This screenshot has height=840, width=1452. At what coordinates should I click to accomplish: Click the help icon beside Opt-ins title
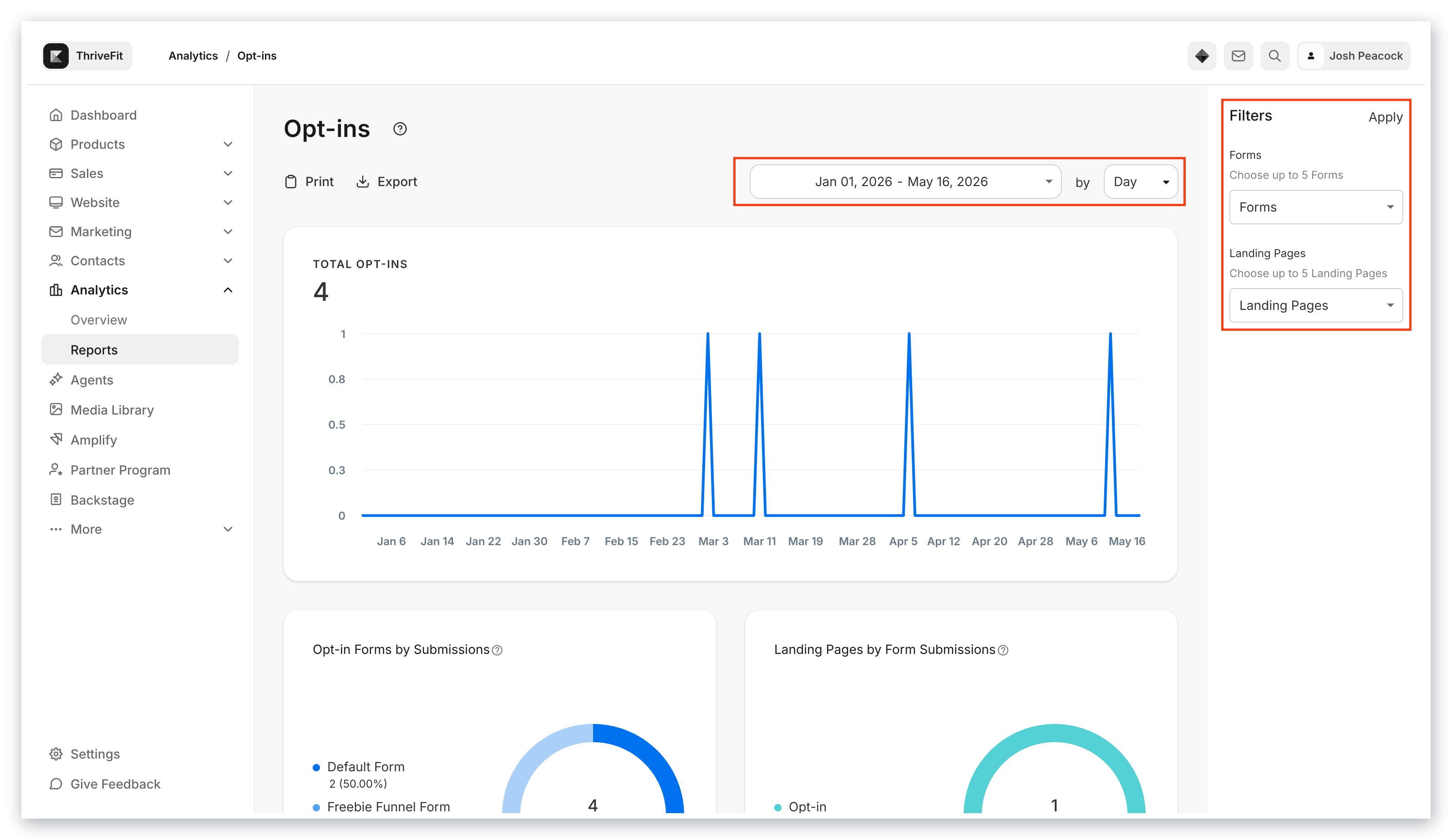coord(400,128)
